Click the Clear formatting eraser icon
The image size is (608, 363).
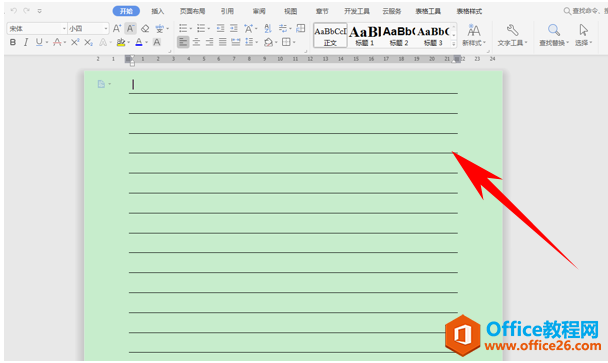click(x=145, y=28)
